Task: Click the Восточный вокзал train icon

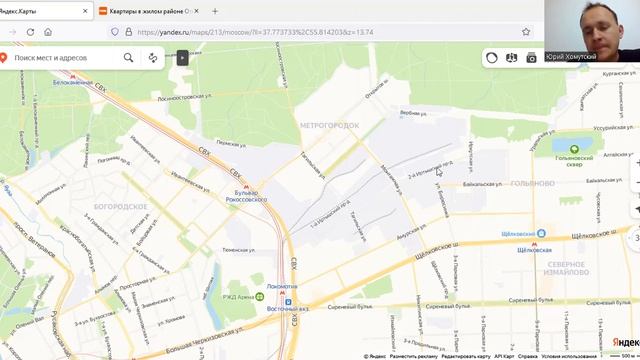Action: pyautogui.click(x=288, y=302)
